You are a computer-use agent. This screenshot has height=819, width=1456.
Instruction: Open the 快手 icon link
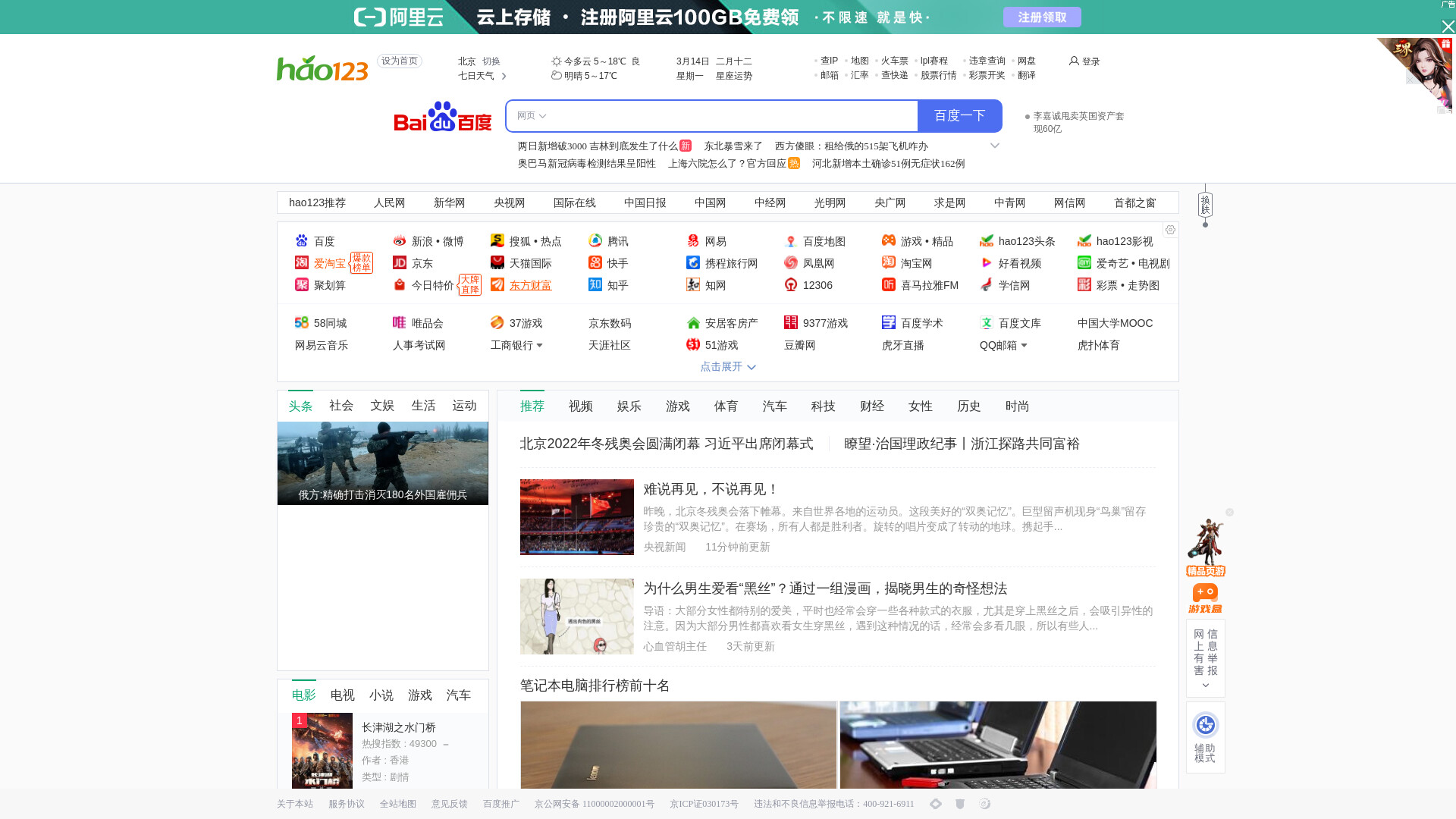click(x=595, y=262)
